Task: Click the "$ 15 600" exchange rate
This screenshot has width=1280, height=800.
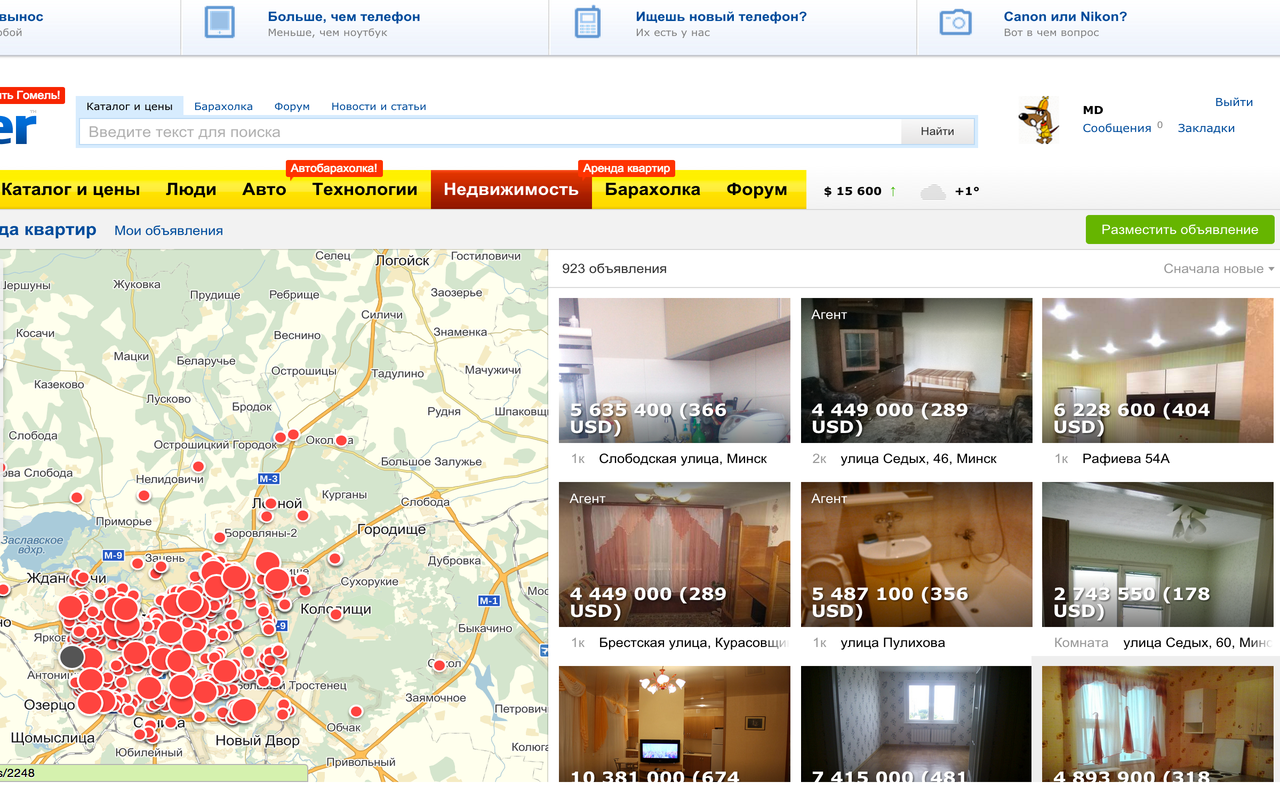Action: tap(853, 191)
